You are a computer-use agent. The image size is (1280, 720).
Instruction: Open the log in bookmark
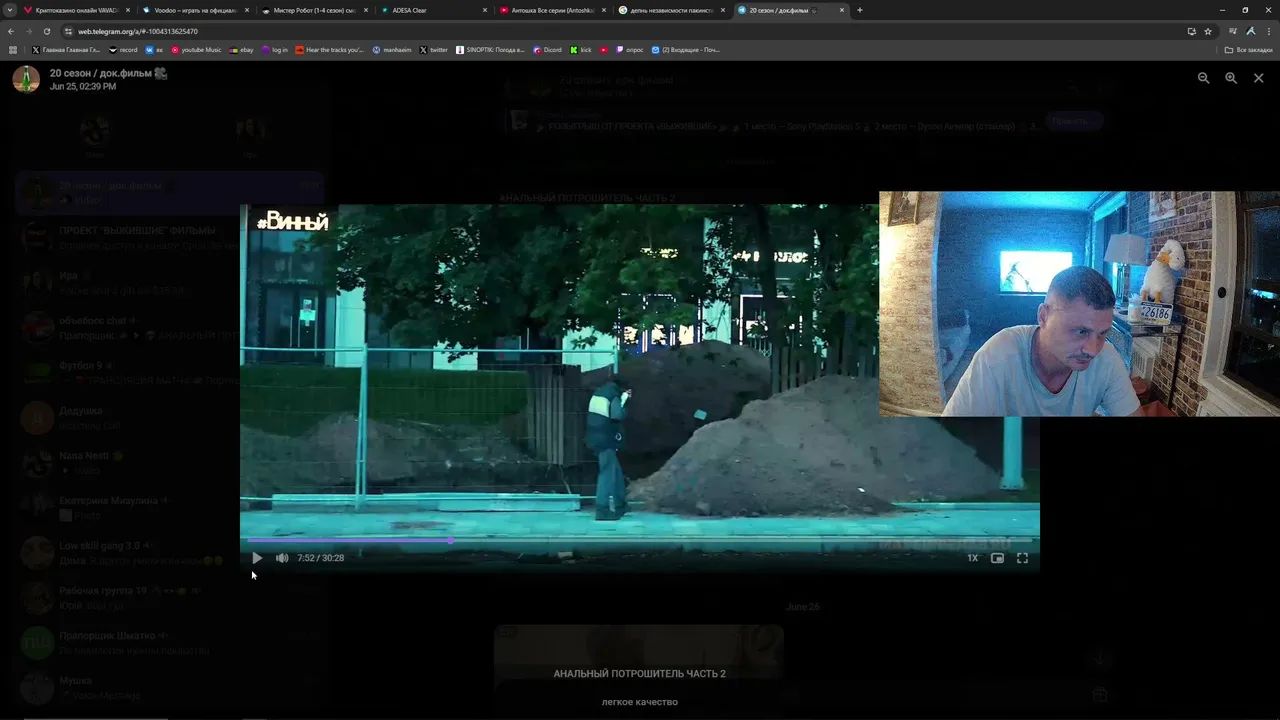(x=275, y=50)
